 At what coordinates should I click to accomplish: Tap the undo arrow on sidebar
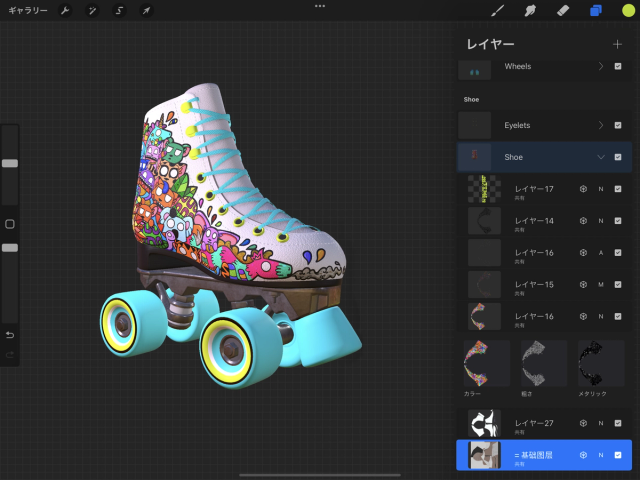10,334
